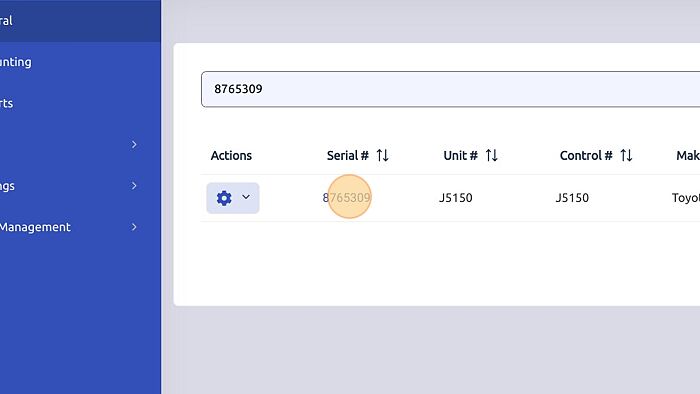Sort by Control # using arrows icon

tap(626, 155)
